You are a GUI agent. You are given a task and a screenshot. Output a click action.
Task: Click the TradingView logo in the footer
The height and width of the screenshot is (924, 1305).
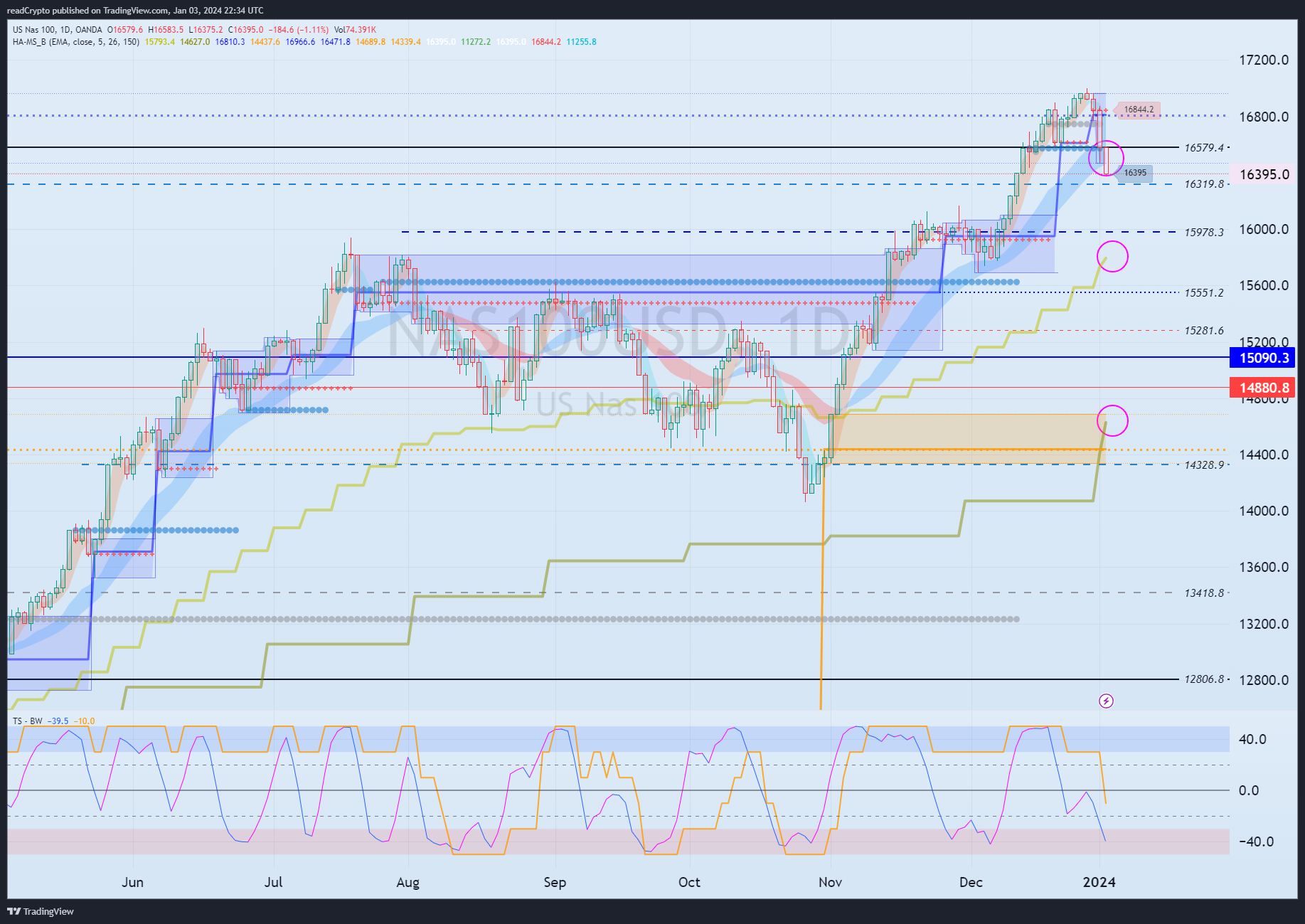pyautogui.click(x=41, y=911)
